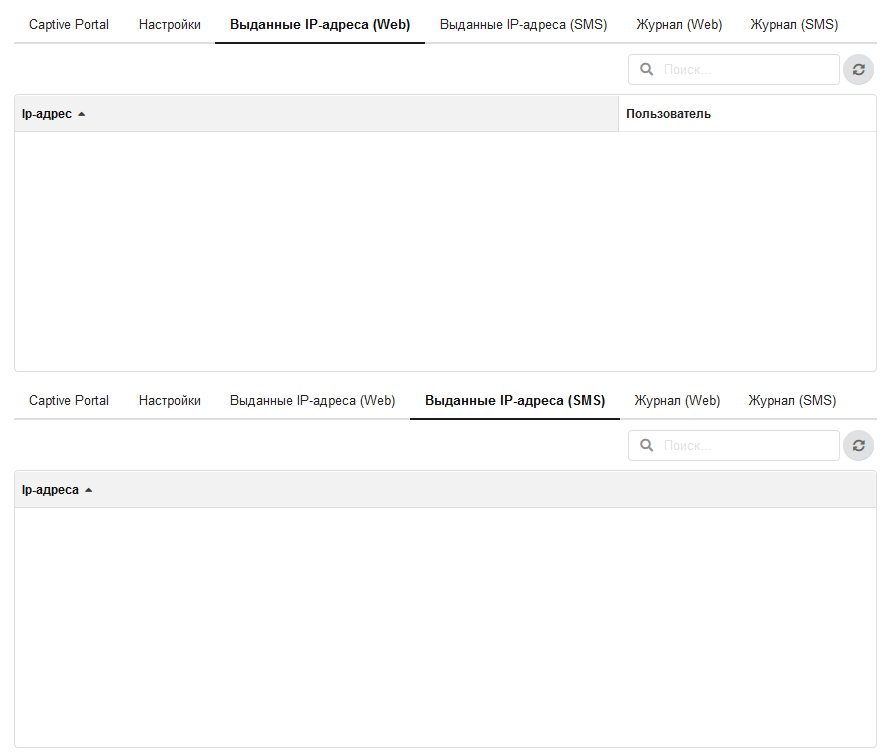Open the Журнал (SMS) tab in the Web view

(794, 25)
